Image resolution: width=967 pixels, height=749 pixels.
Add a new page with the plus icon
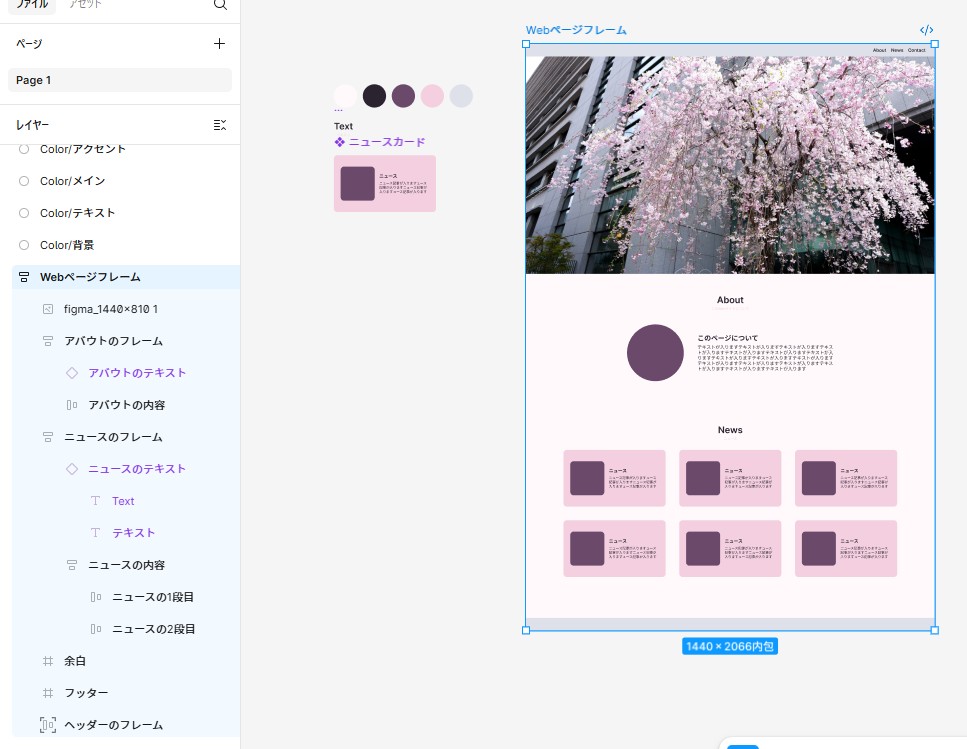pyautogui.click(x=220, y=44)
